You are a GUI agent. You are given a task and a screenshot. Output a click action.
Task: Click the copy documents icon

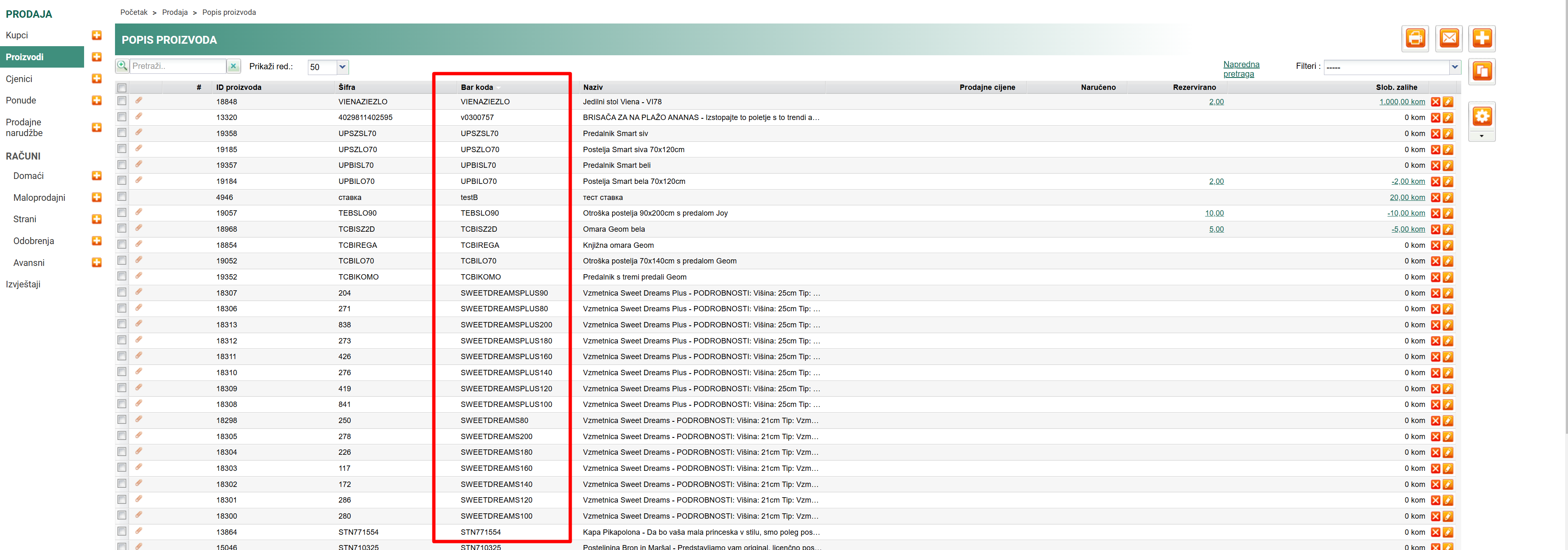pos(1481,72)
